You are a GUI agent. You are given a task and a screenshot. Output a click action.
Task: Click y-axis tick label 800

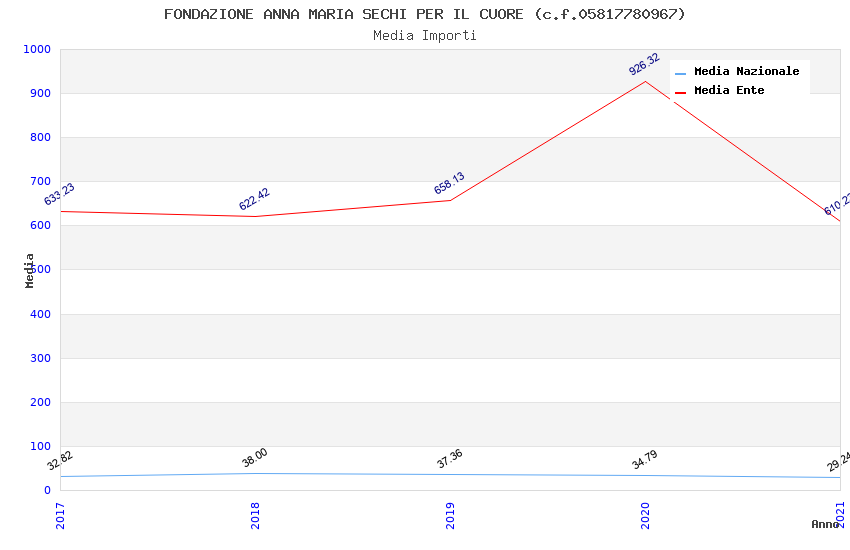coord(41,138)
